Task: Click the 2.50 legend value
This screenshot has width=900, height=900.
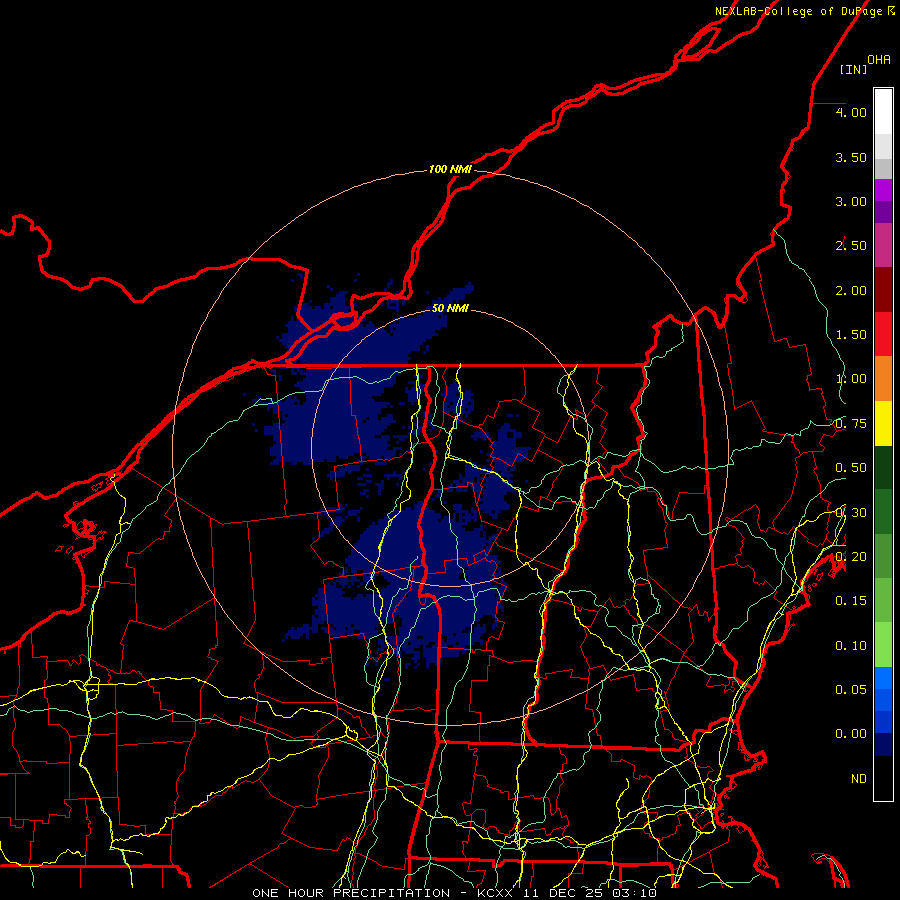Action: click(851, 246)
